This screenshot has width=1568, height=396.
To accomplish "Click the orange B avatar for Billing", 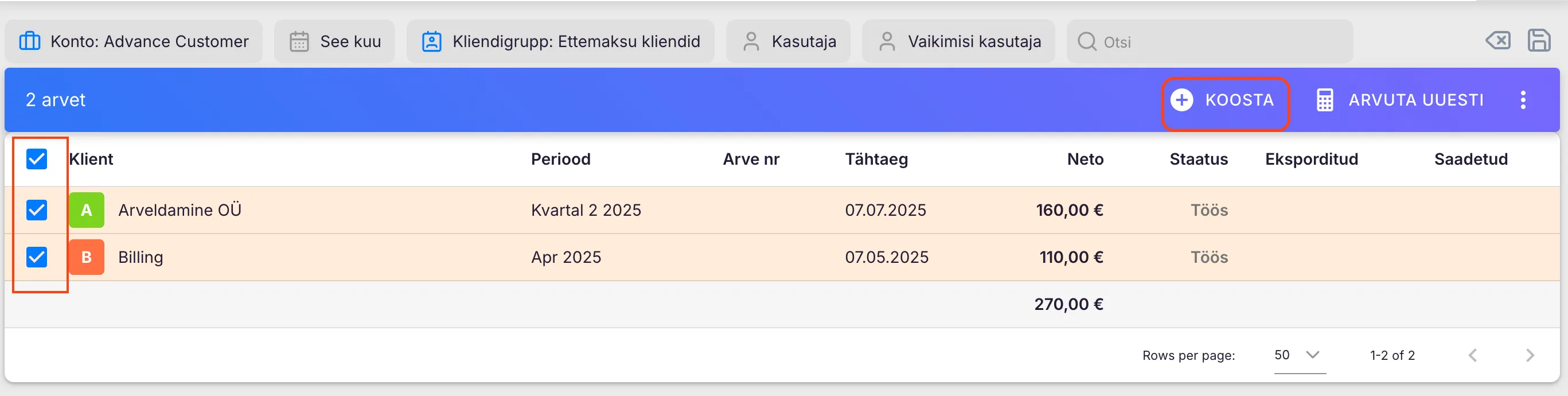I will pos(87,257).
